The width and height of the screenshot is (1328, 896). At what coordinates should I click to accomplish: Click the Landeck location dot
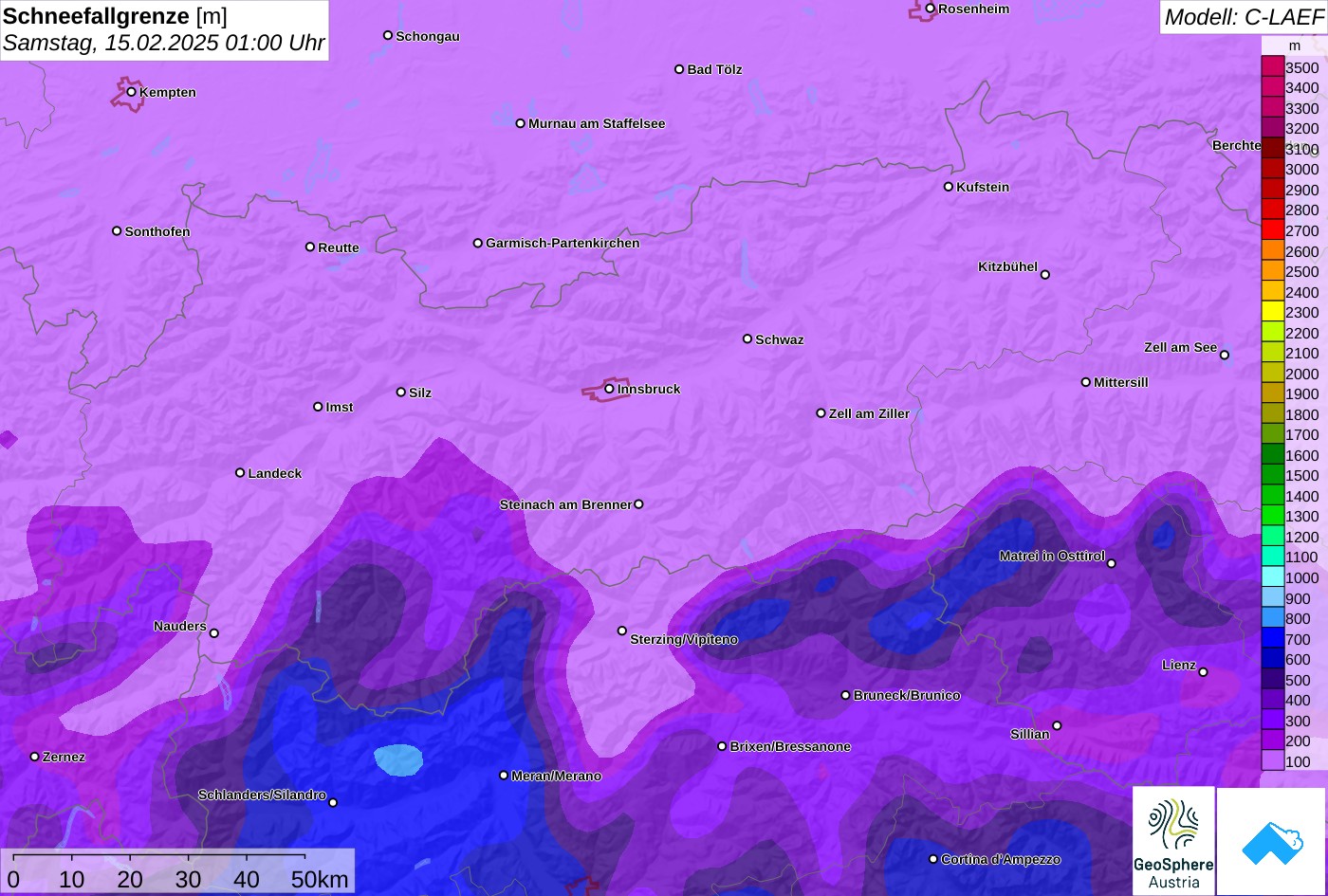pos(240,473)
